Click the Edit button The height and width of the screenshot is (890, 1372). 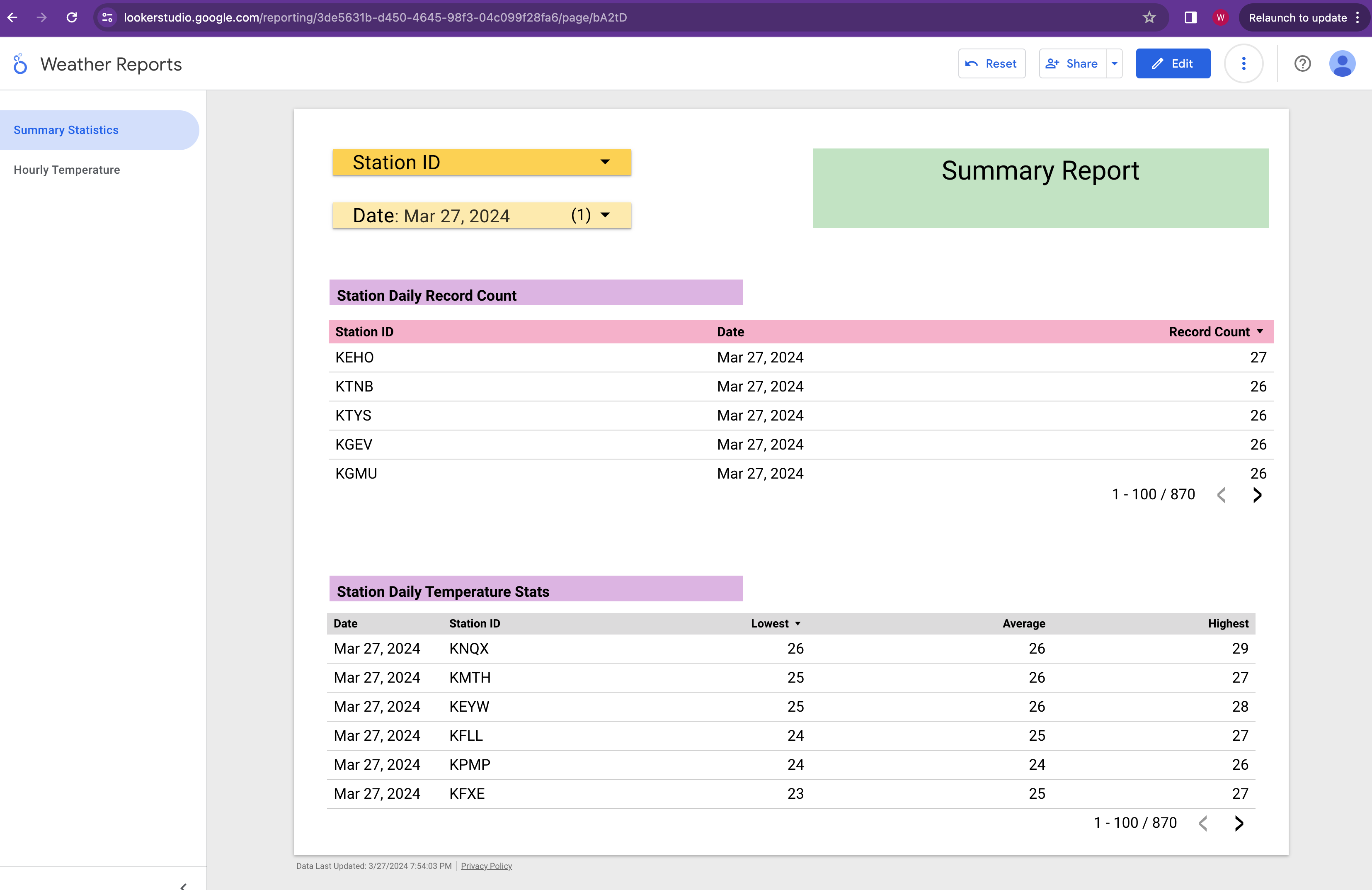(x=1173, y=64)
